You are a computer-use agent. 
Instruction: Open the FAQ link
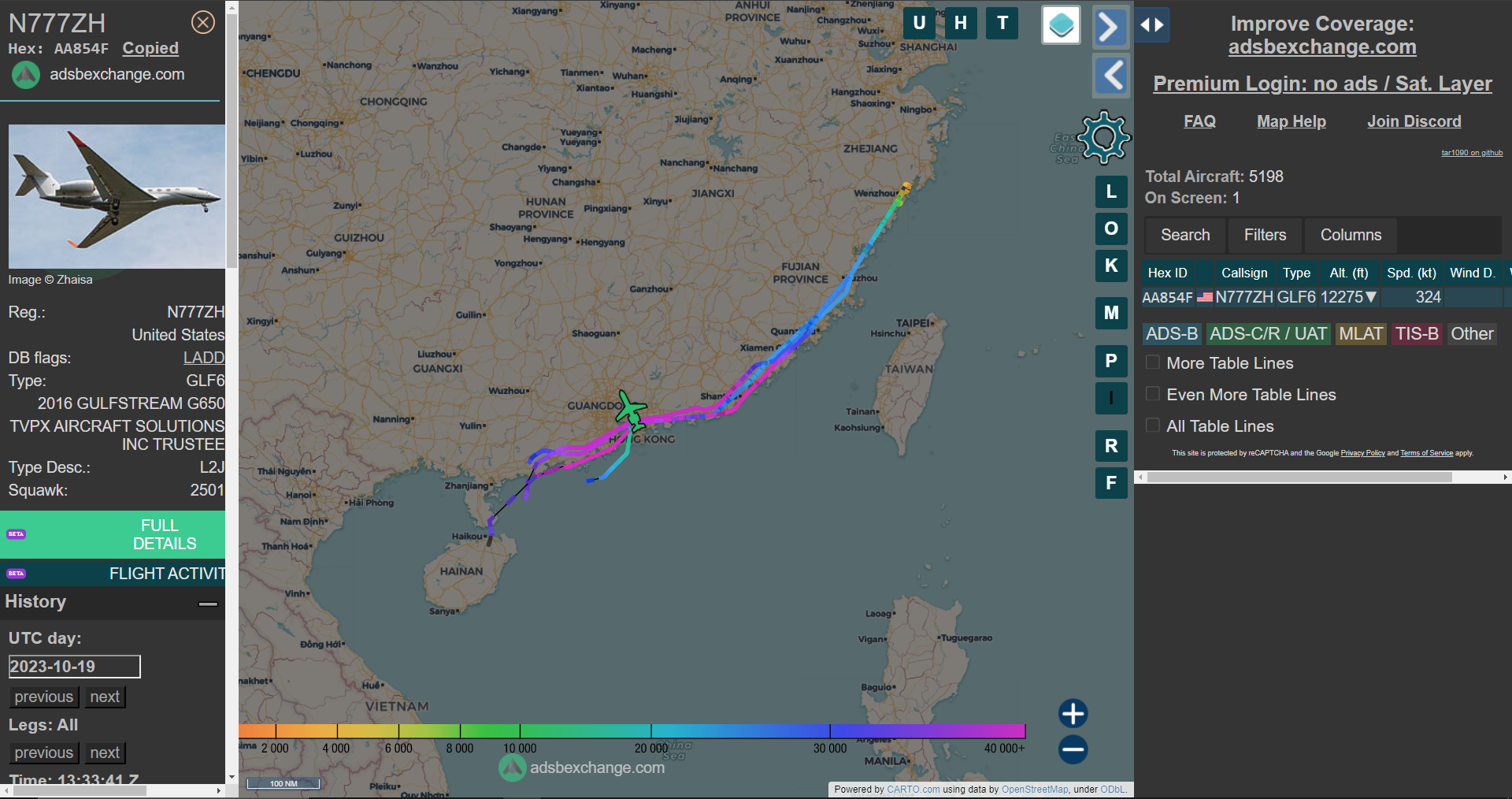(1199, 121)
